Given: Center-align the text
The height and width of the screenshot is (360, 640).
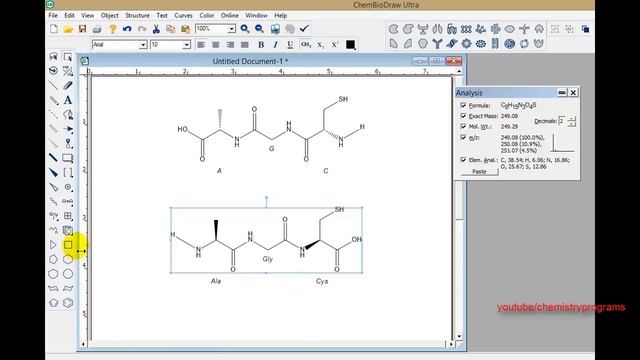Looking at the screenshot, I should click(216, 44).
